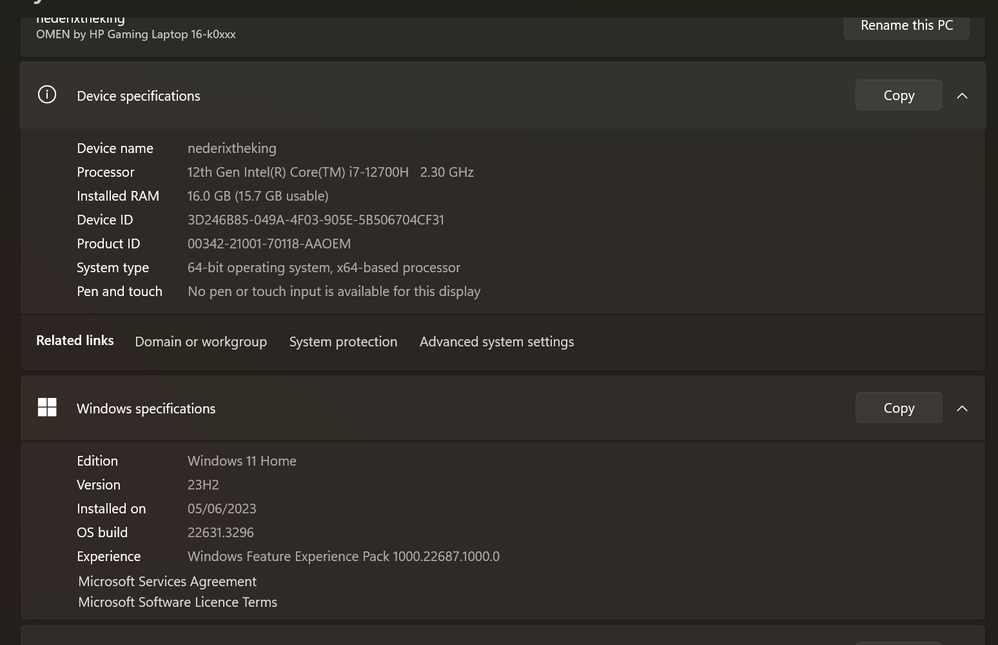Click the Device ID value text
Screen dimensions: 998x645
pos(315,220)
